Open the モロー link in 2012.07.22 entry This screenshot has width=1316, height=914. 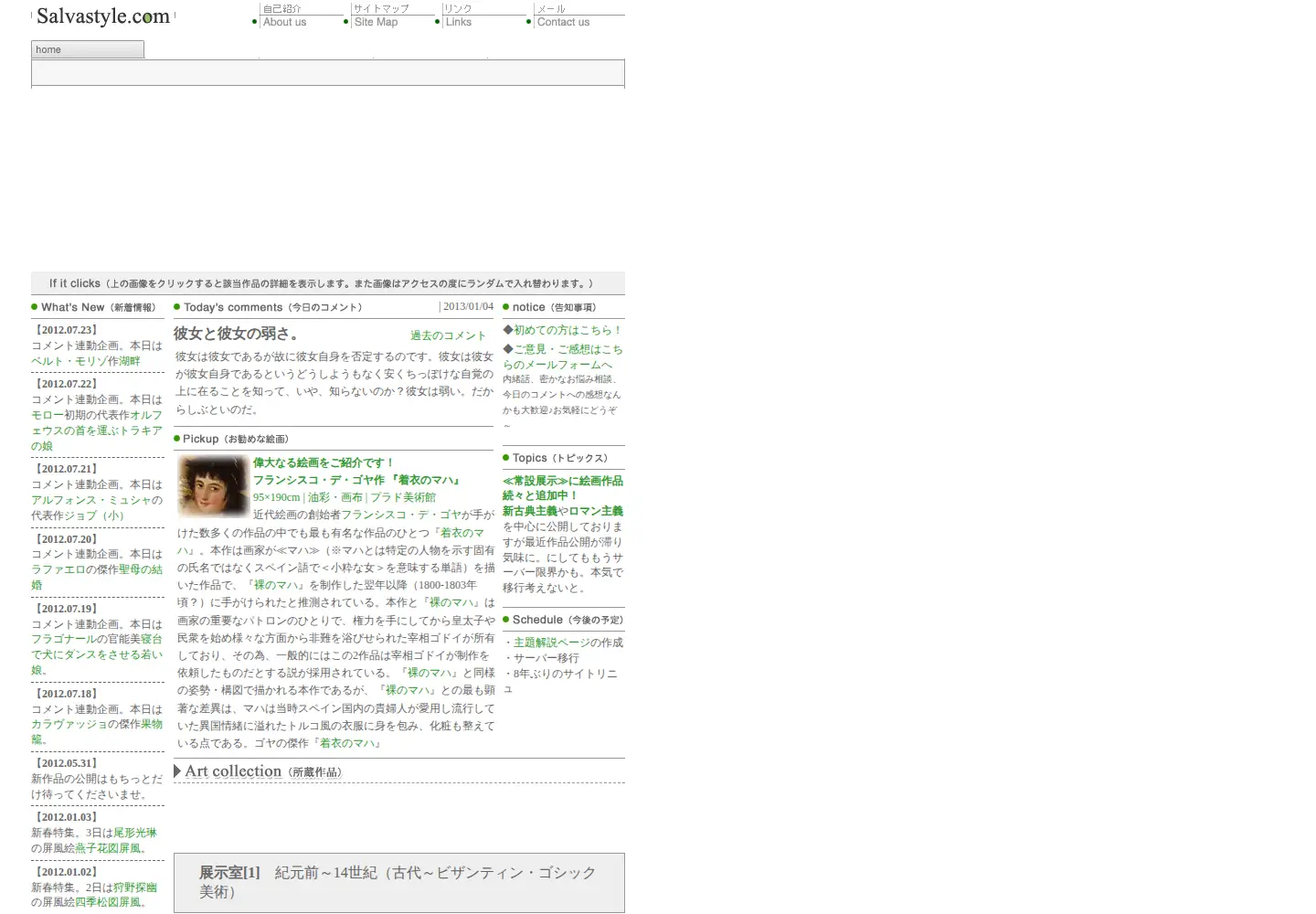coord(48,415)
